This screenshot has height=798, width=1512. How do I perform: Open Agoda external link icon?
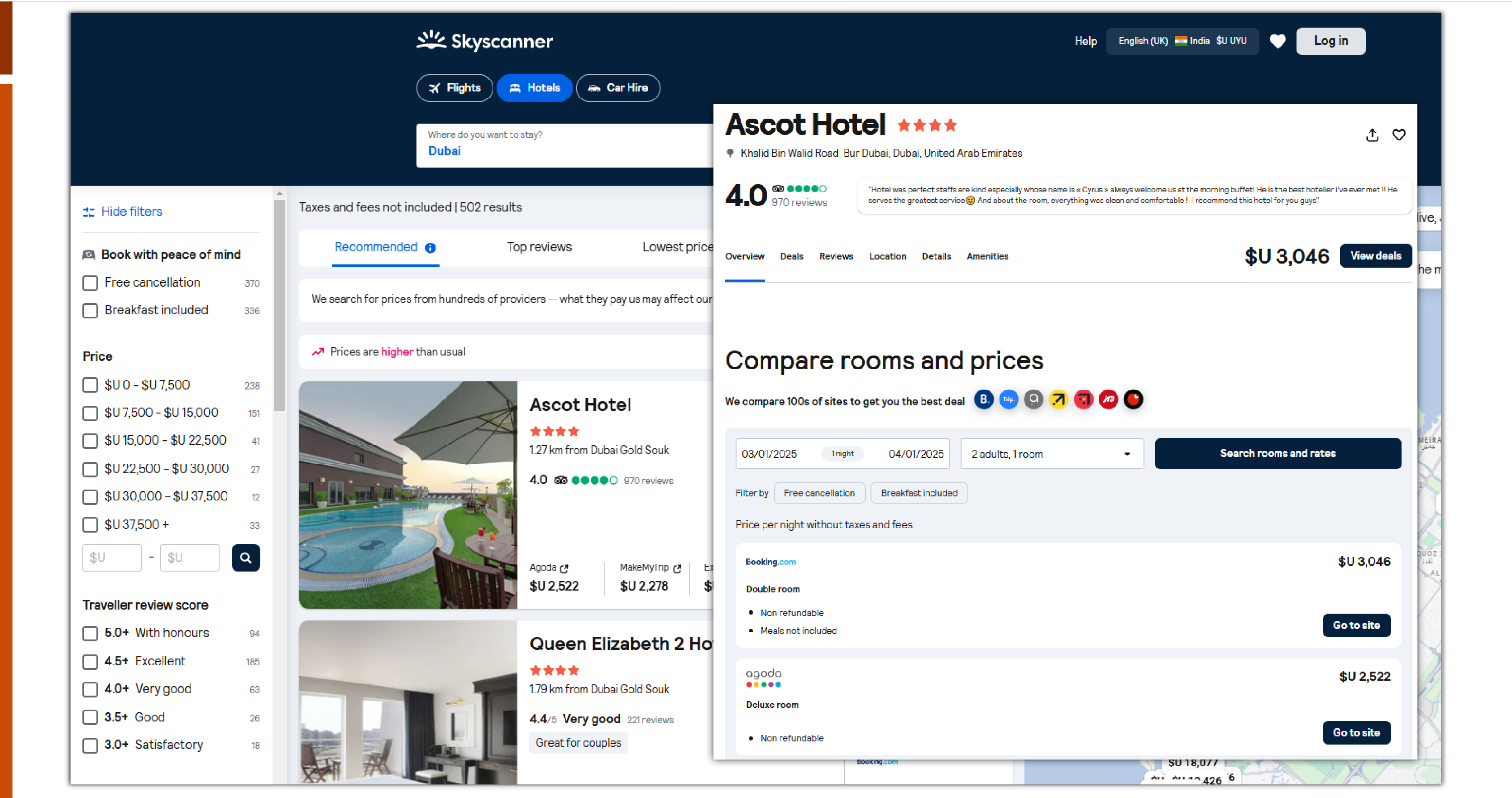564,568
